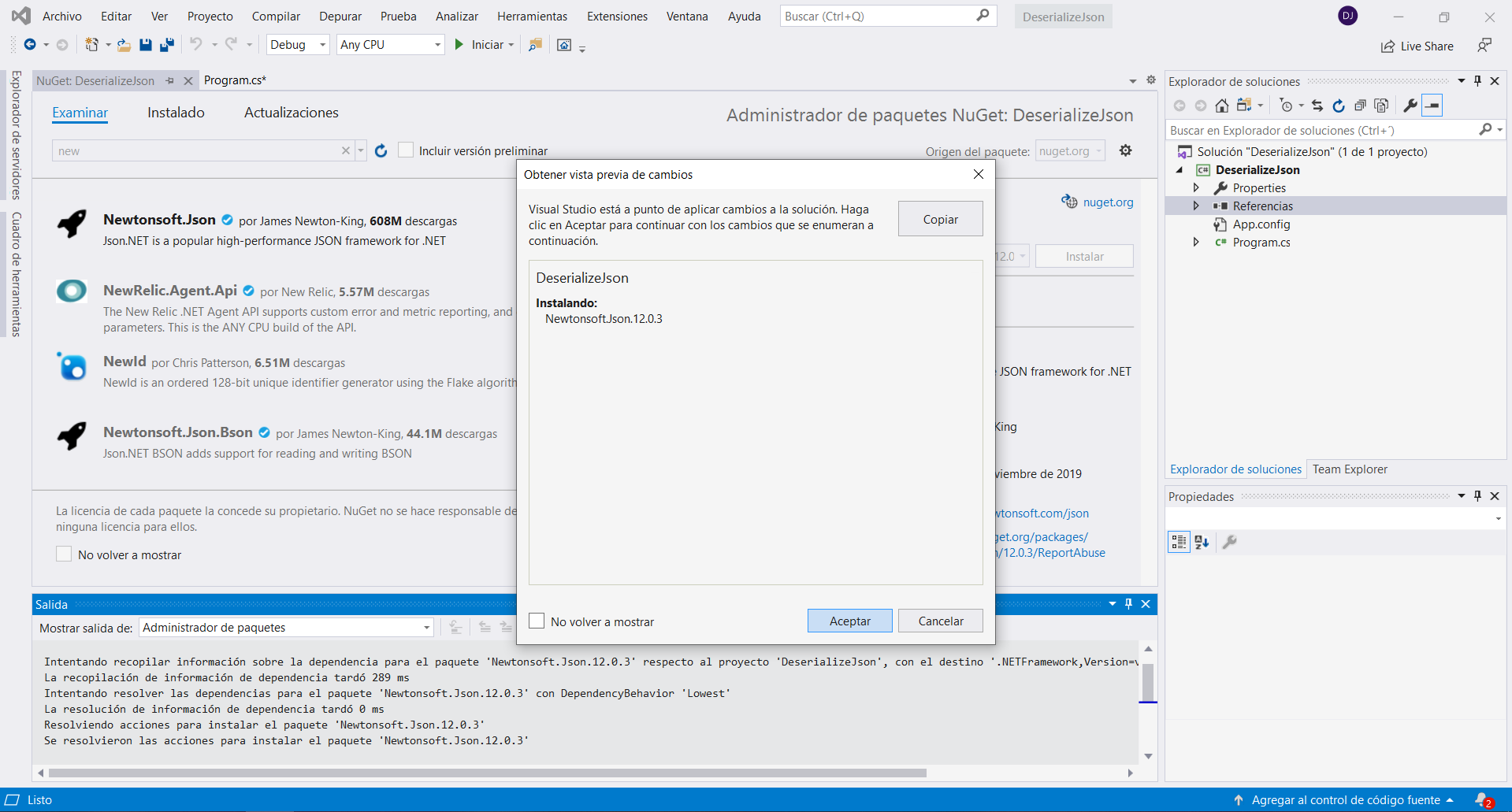The width and height of the screenshot is (1512, 812).
Task: Open the Debug configuration dropdown
Action: 298,45
